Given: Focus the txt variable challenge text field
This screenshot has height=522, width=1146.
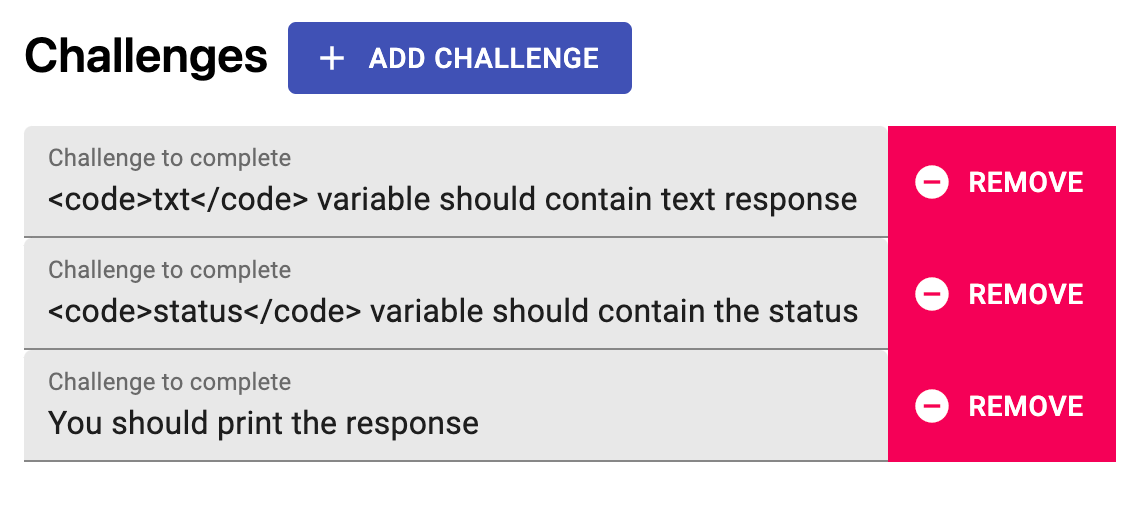Looking at the screenshot, I should point(456,182).
